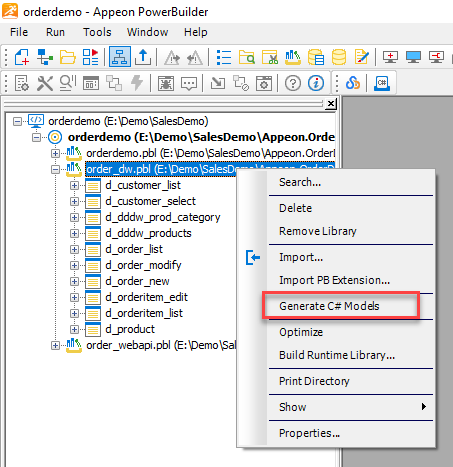
Task: Select d_orderitem_list DataWindow
Action: click(144, 313)
